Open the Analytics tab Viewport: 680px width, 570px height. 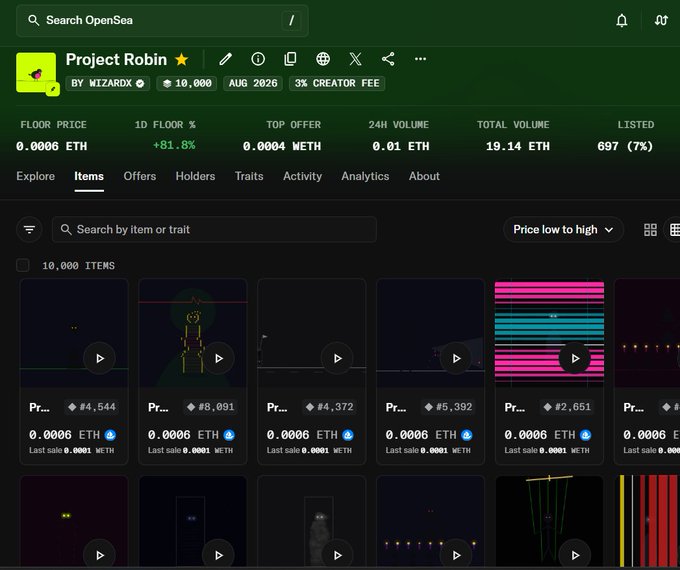click(365, 176)
